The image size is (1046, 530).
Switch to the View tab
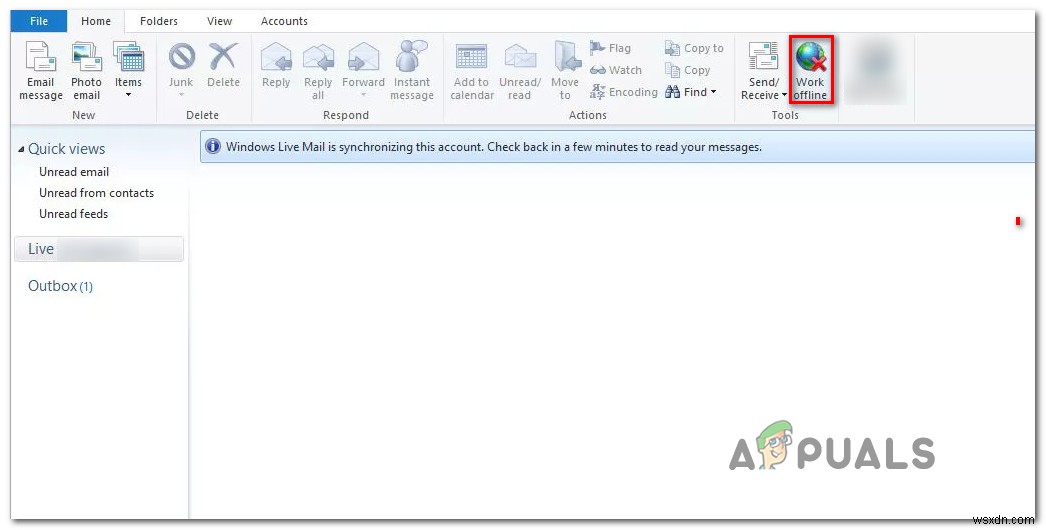pyautogui.click(x=219, y=21)
